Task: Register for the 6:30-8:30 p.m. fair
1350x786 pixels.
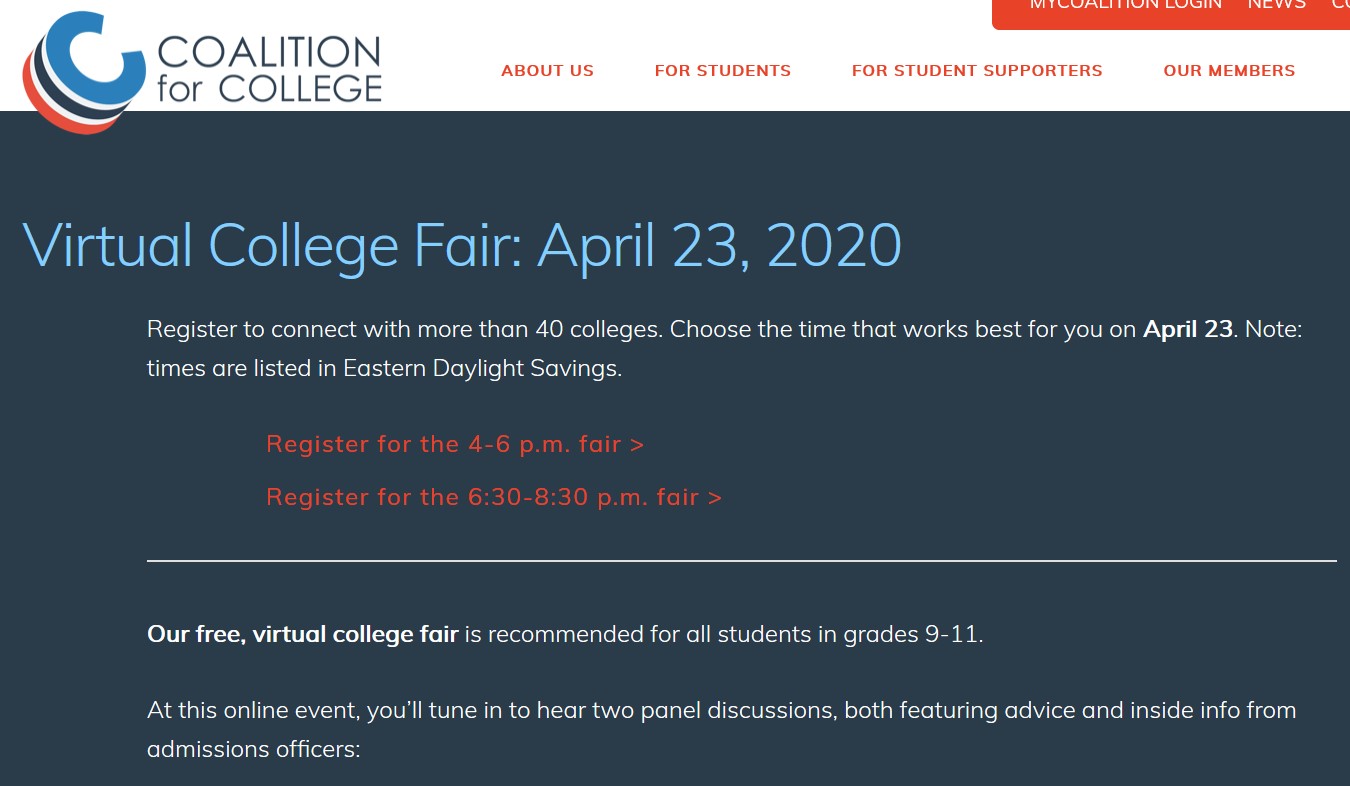Action: pos(494,497)
